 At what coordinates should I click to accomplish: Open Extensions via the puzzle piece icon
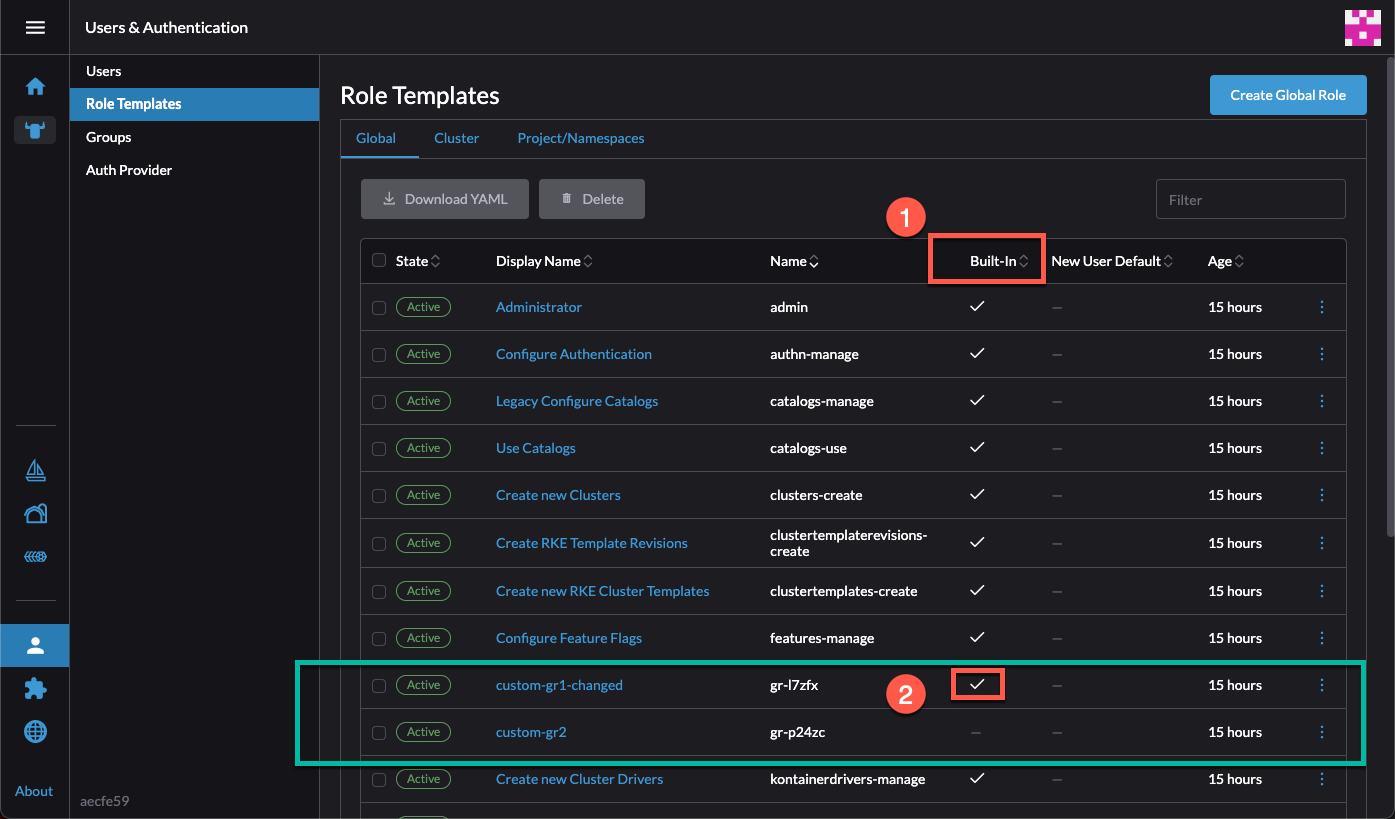tap(35, 688)
